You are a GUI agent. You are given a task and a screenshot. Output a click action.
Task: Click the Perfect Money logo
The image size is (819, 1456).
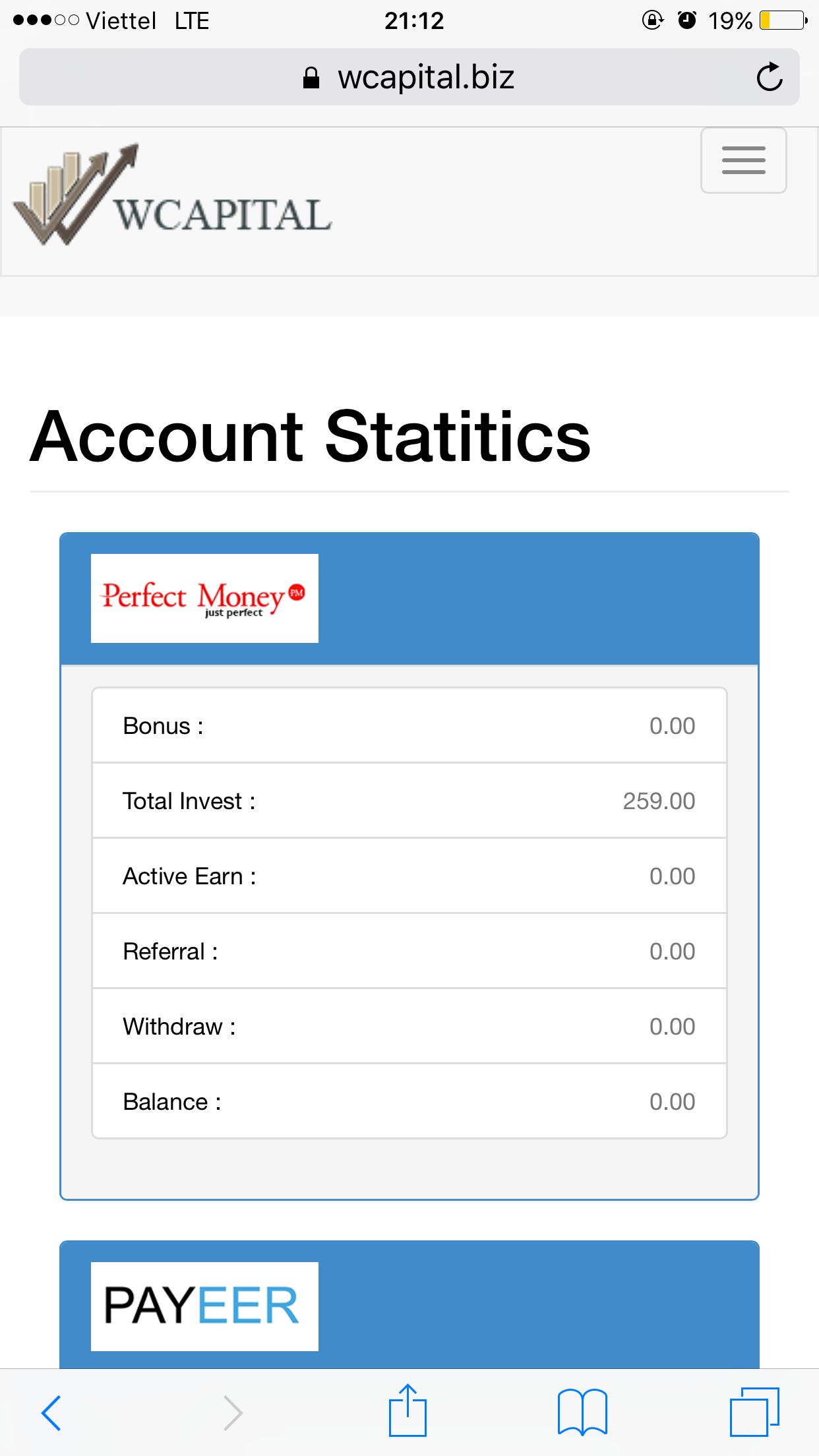click(x=204, y=598)
